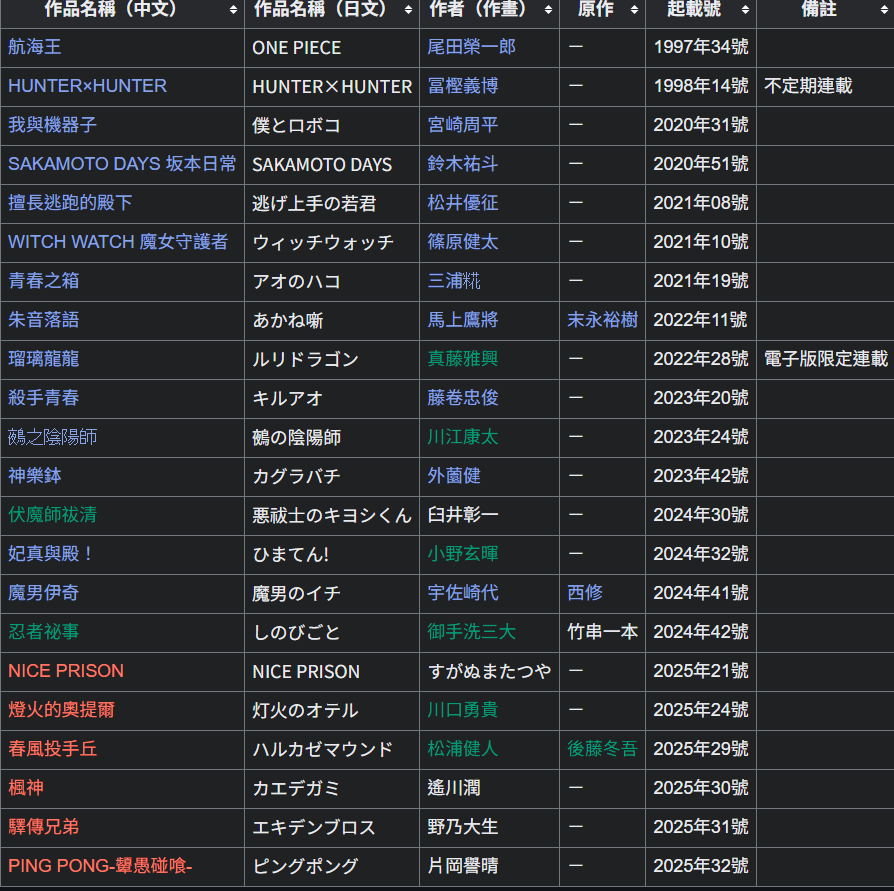Sort by 作者（作畫） column sort arrows
The width and height of the screenshot is (894, 891).
click(548, 9)
